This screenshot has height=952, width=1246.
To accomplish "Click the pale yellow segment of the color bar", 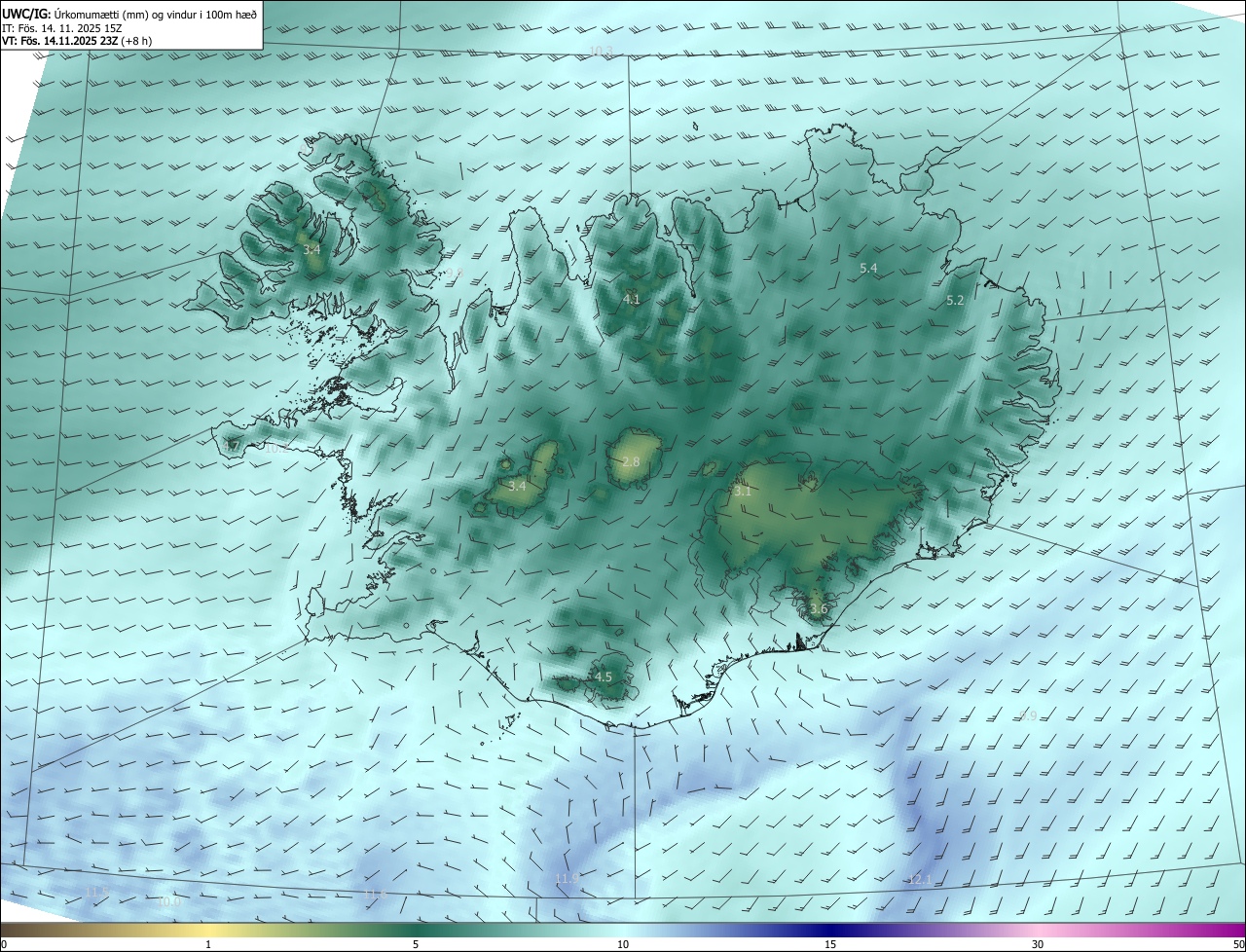I will [208, 930].
